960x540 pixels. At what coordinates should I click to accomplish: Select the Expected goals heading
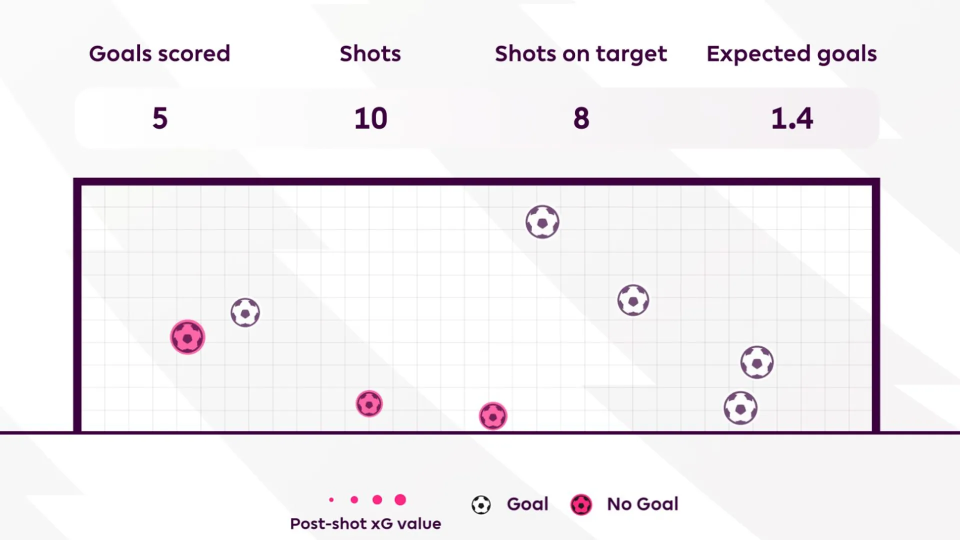click(x=791, y=54)
